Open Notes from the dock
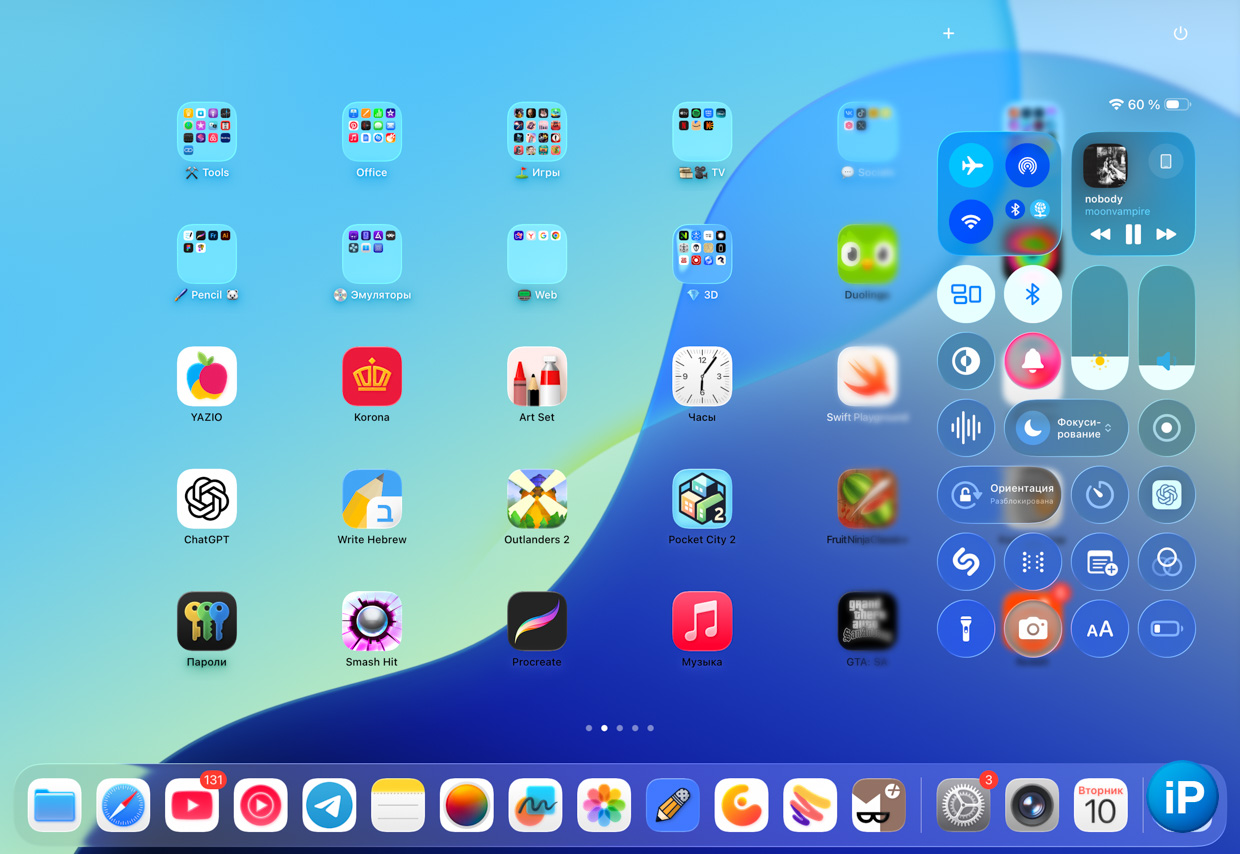1240x854 pixels. [x=398, y=805]
